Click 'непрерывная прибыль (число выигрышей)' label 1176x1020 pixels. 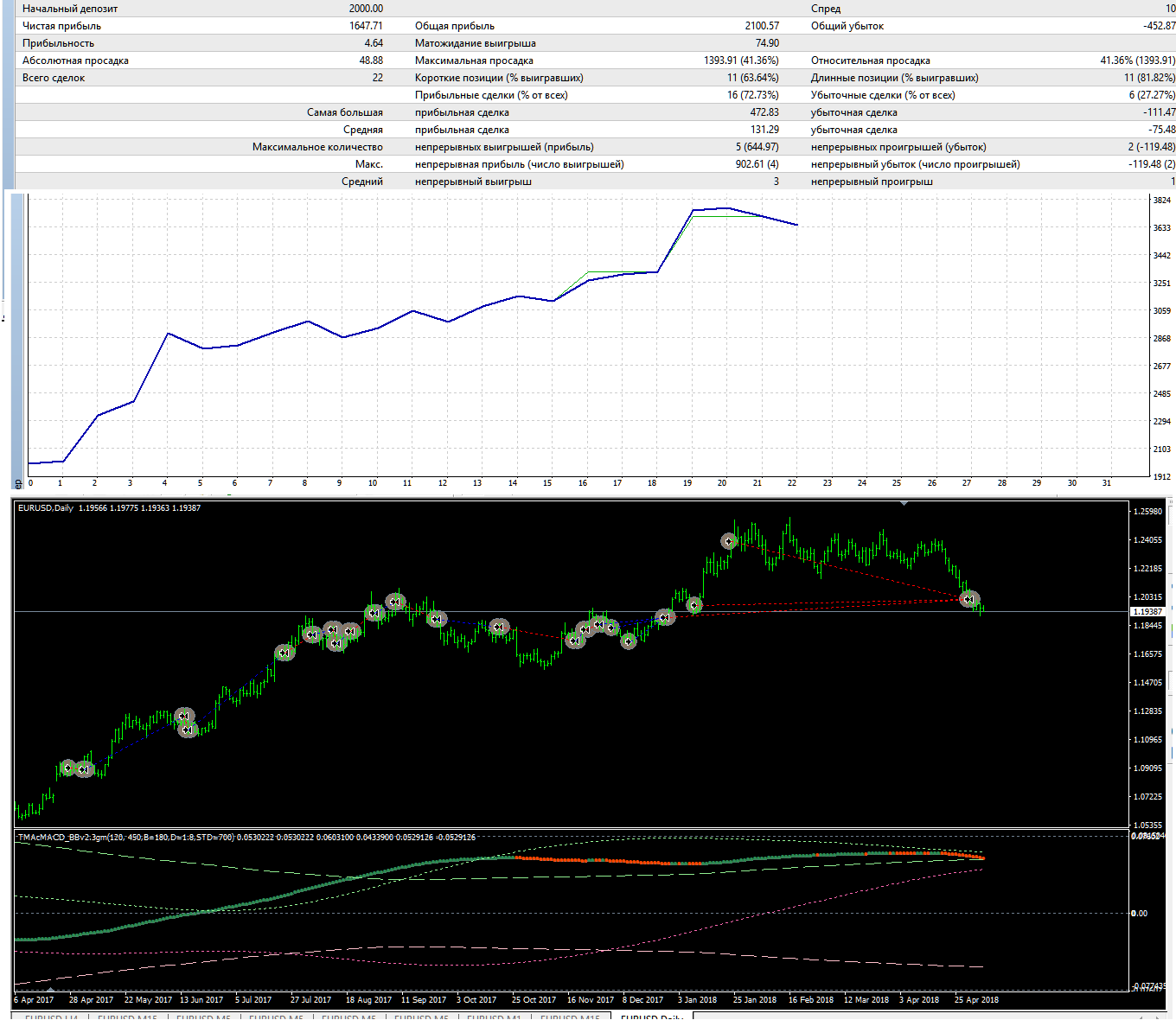click(519, 164)
